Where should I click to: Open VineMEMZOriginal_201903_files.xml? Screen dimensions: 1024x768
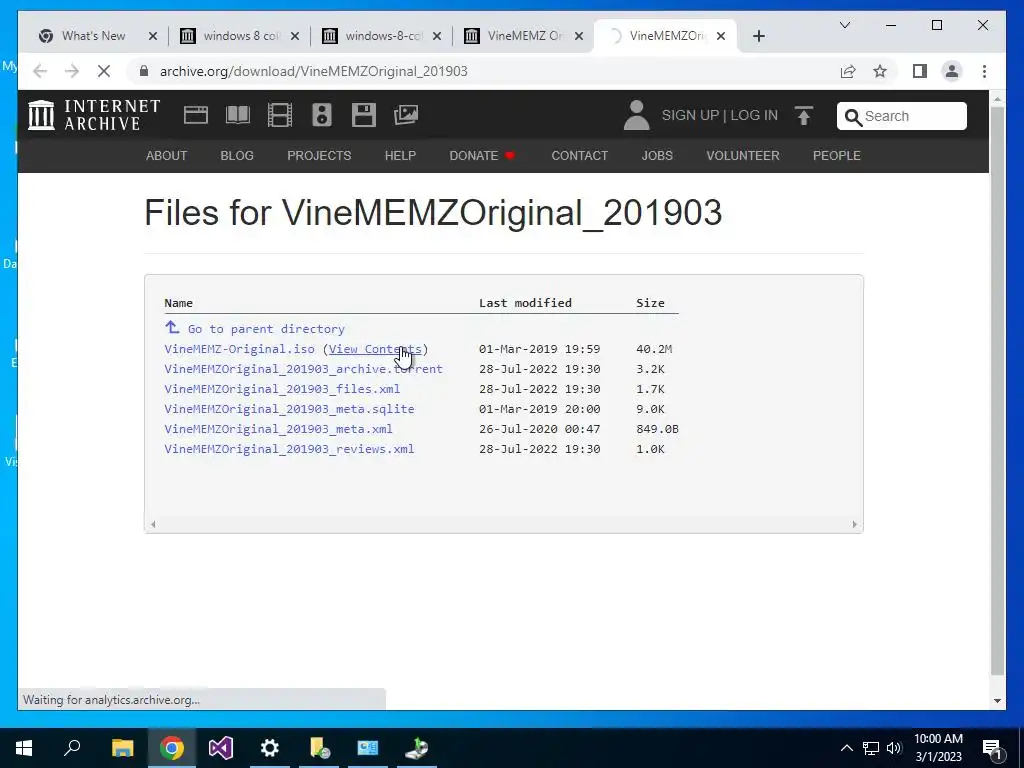tap(282, 389)
